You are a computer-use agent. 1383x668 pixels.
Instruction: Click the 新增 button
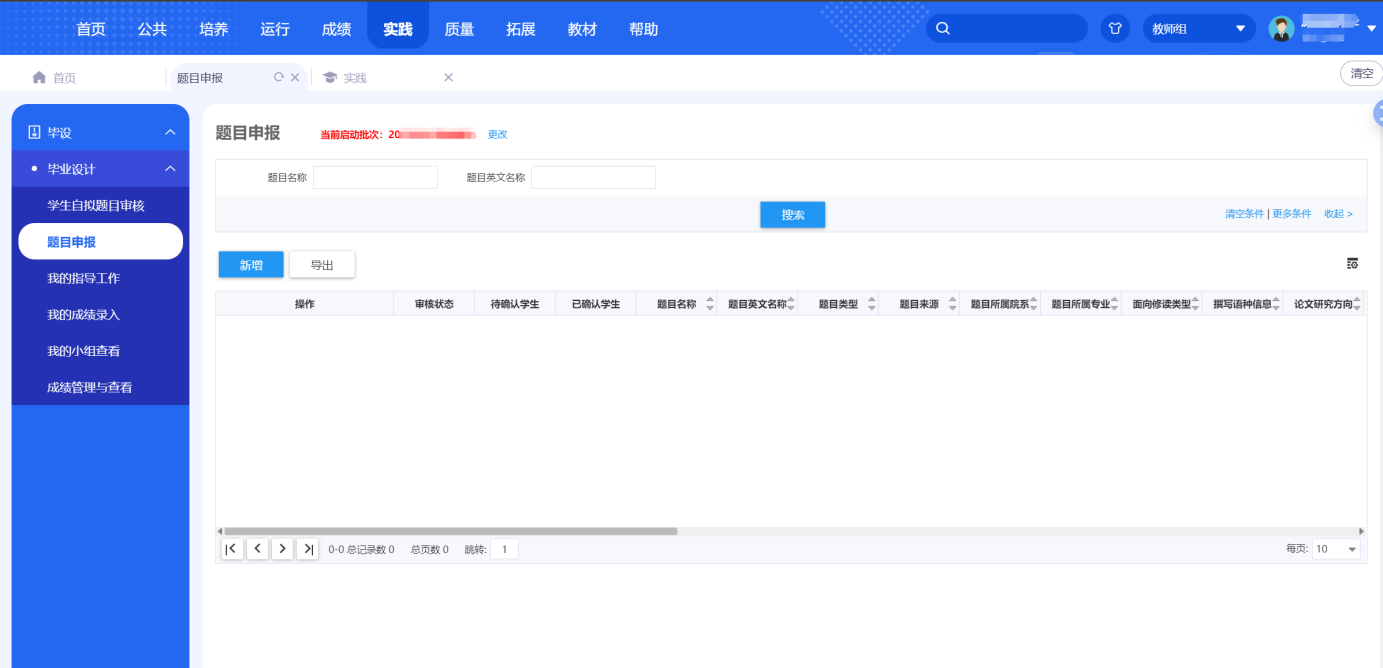coord(251,265)
